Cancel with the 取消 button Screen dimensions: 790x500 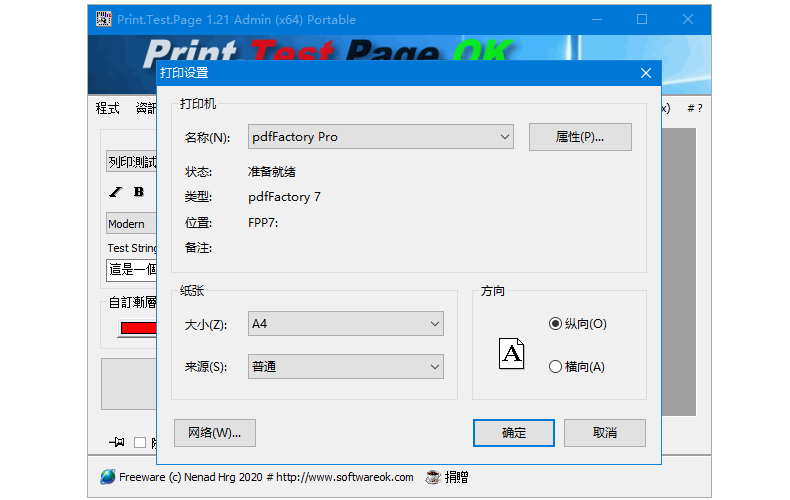pos(605,433)
